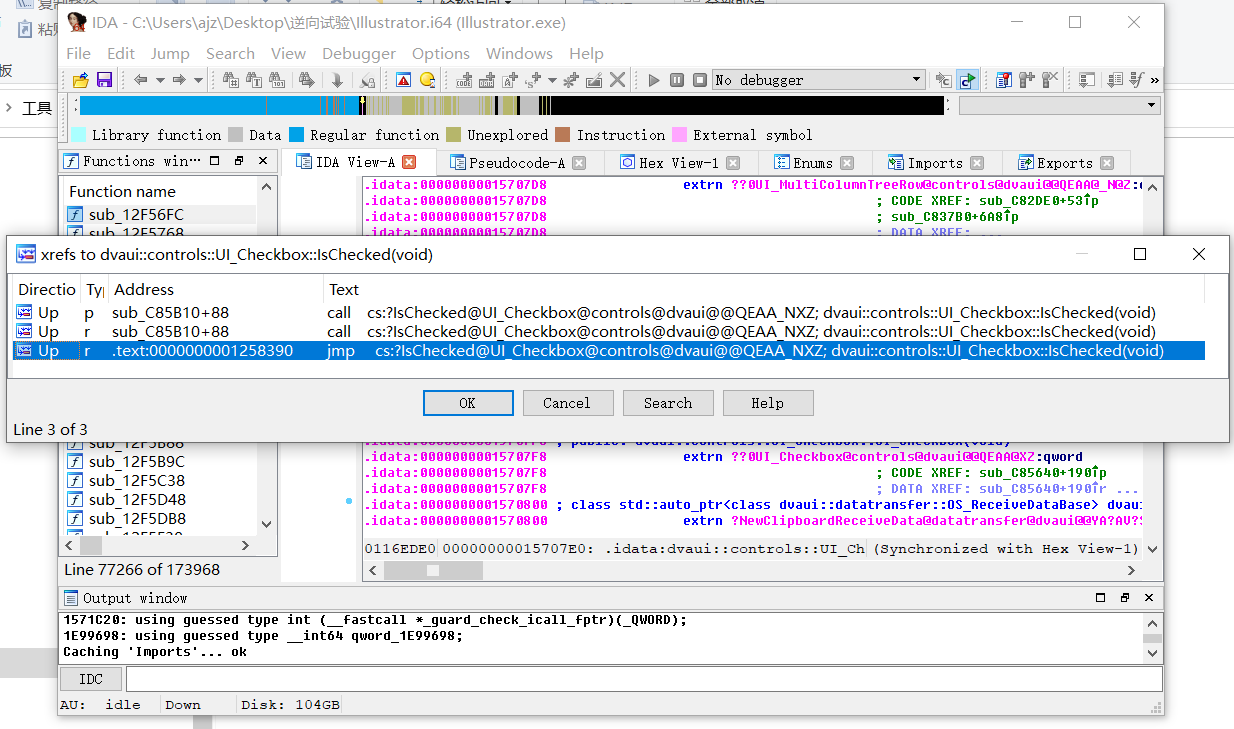This screenshot has height=729, width=1234.
Task: Click the delete breakpoint toolbar icon
Action: pyautogui.click(x=1050, y=80)
